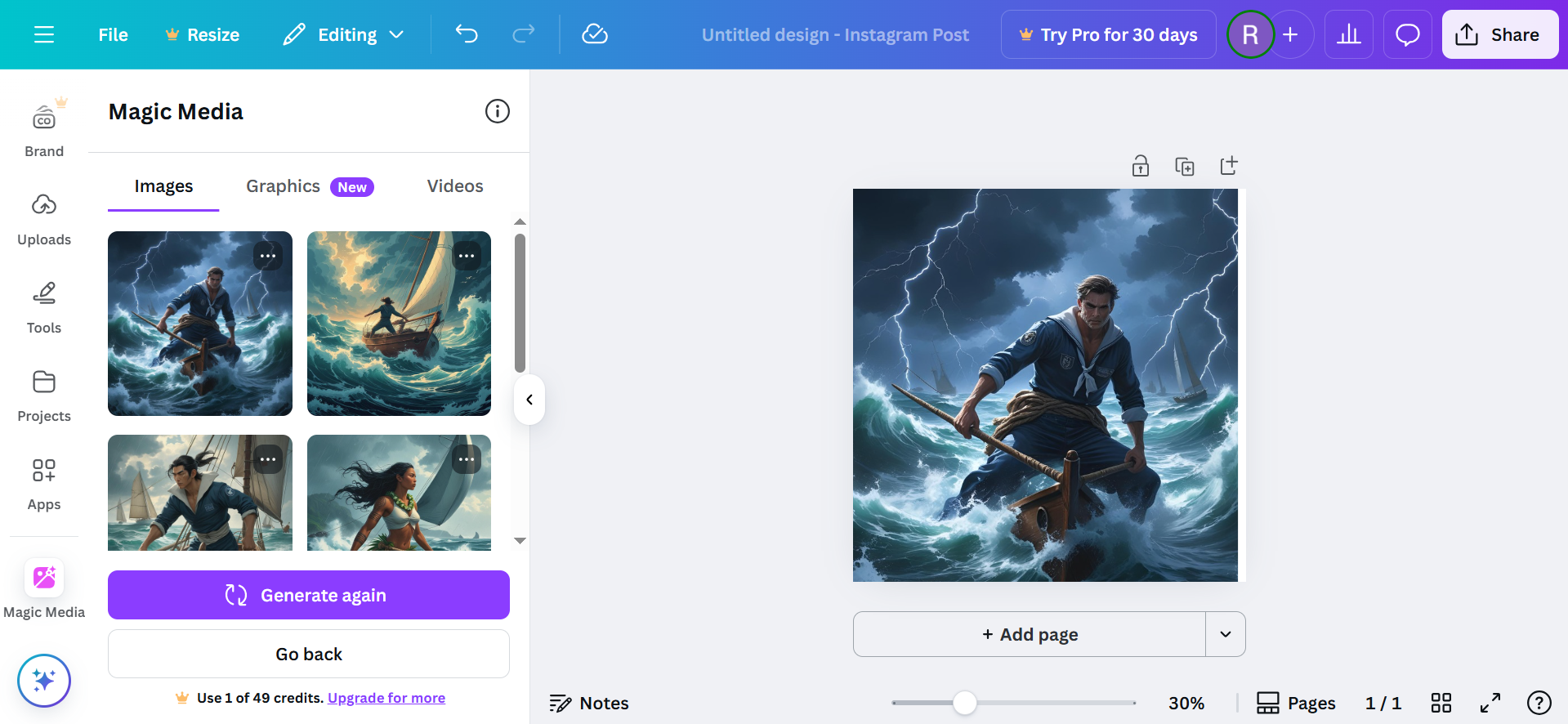This screenshot has height=724, width=1568.
Task: Open Brand kit in sidebar
Action: click(x=44, y=129)
